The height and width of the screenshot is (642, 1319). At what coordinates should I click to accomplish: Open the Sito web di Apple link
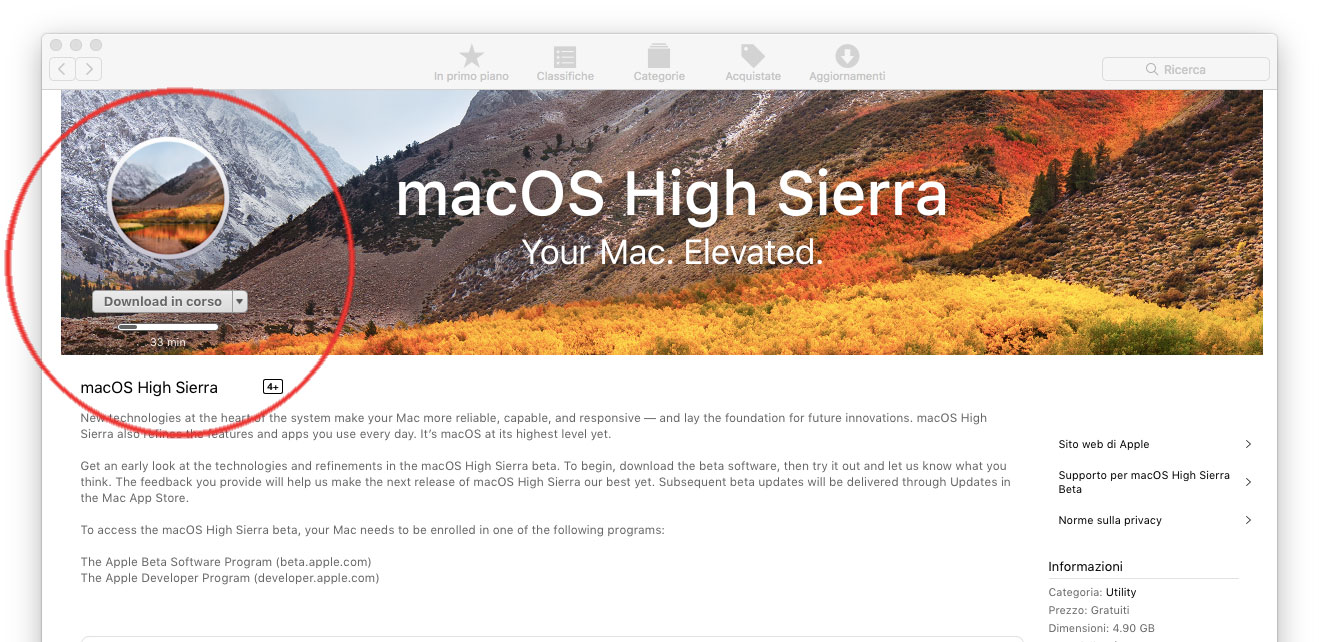tap(1103, 444)
